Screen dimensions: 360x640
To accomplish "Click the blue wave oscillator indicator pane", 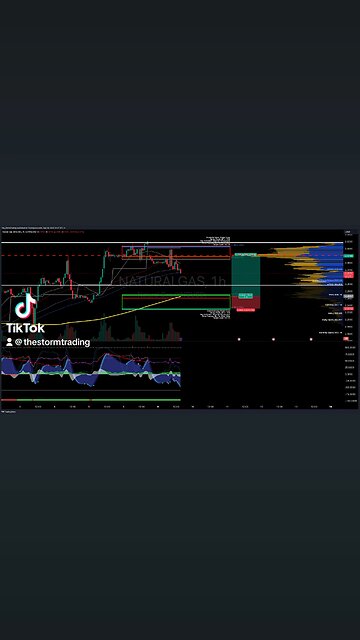I will [91, 372].
